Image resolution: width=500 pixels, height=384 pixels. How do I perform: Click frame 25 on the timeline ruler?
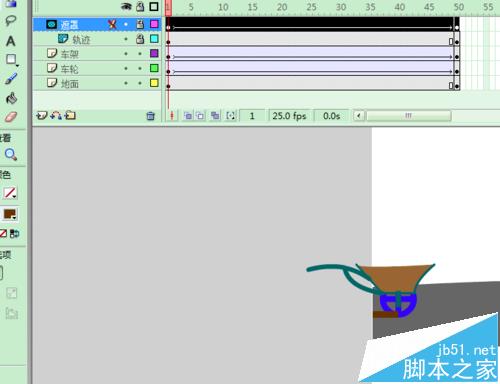click(x=311, y=7)
